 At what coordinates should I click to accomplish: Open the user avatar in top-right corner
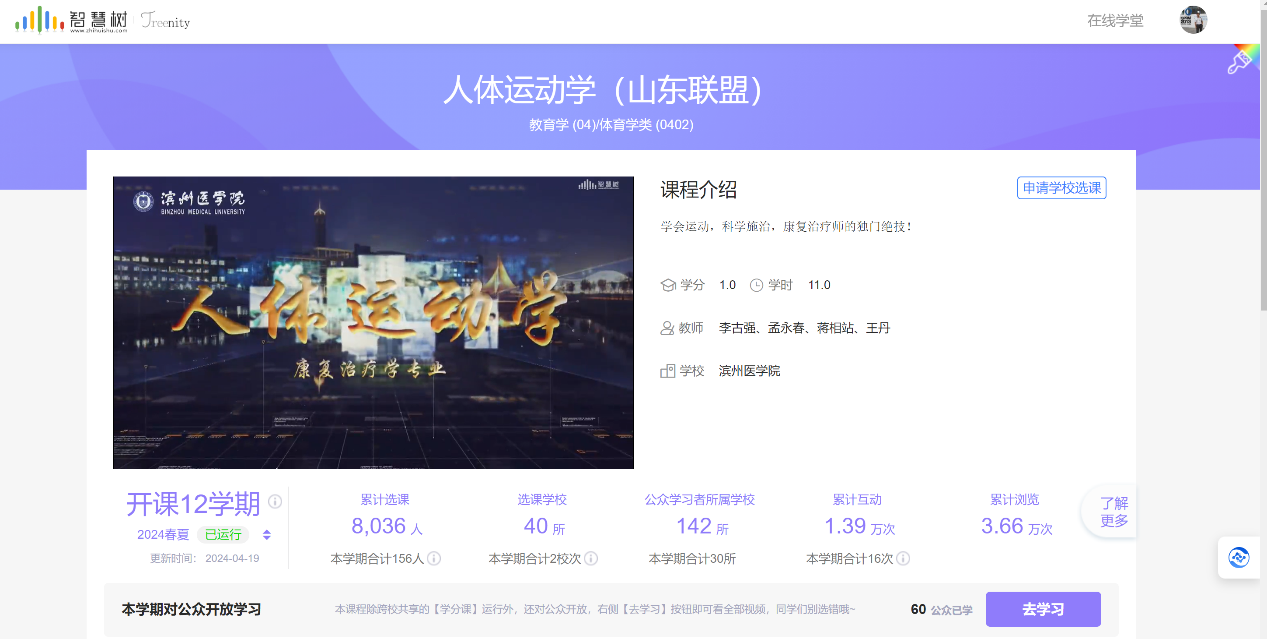click(x=1193, y=20)
